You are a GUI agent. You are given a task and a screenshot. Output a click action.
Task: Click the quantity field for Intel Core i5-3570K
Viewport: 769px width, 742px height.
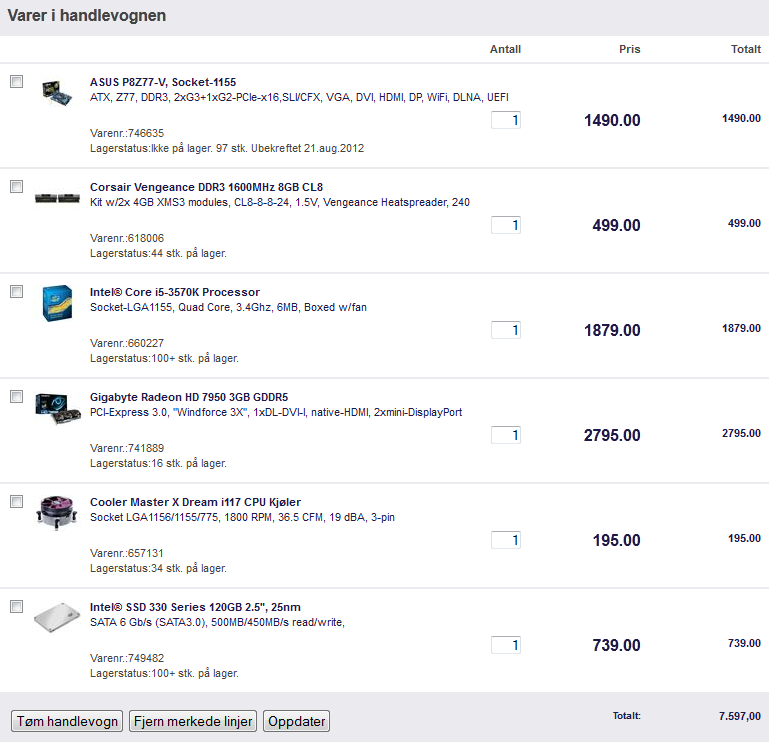506,330
